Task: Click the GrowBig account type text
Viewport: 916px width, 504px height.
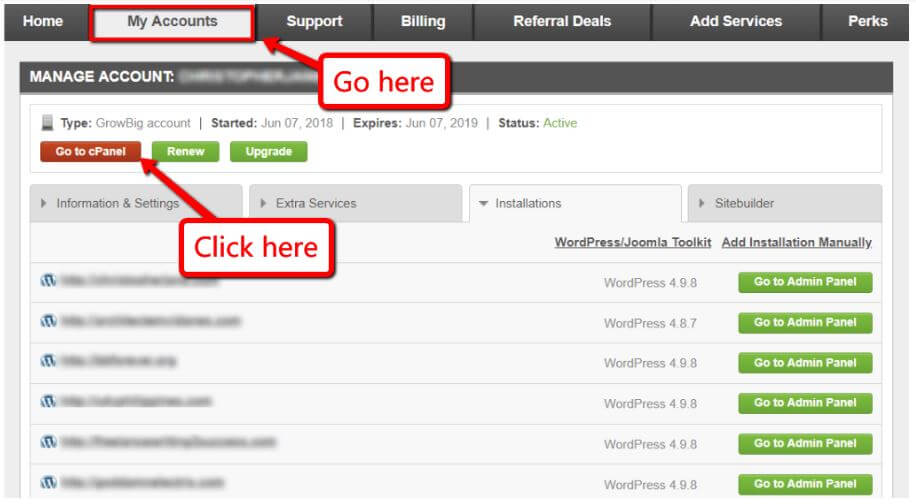Action: (x=143, y=123)
